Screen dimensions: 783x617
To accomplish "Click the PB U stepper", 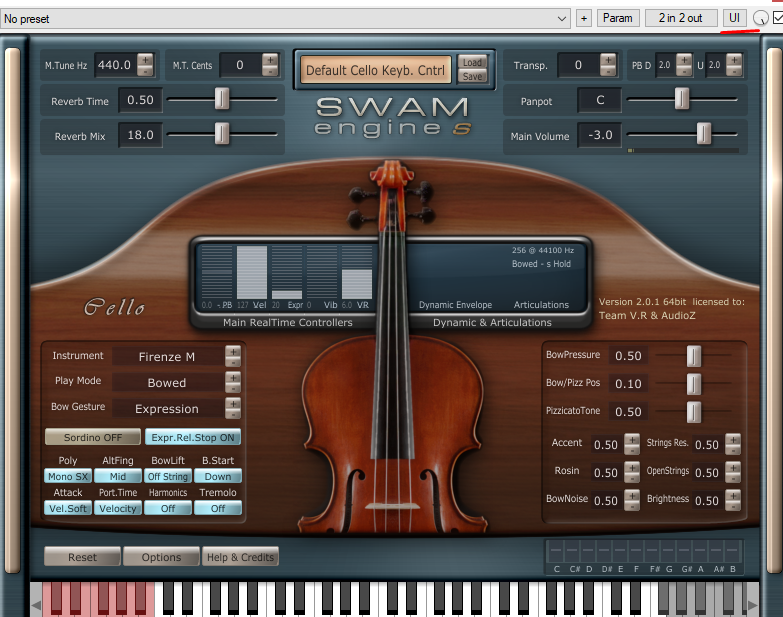I will click(734, 65).
